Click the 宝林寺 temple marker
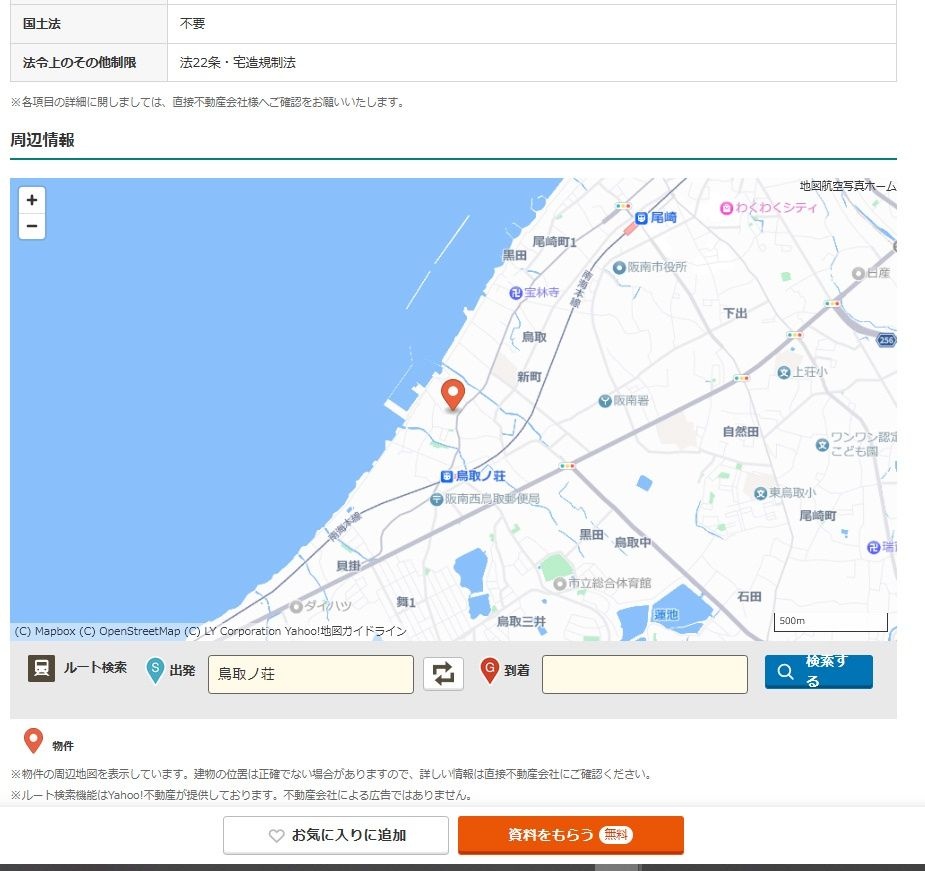The image size is (925, 871). click(x=516, y=292)
